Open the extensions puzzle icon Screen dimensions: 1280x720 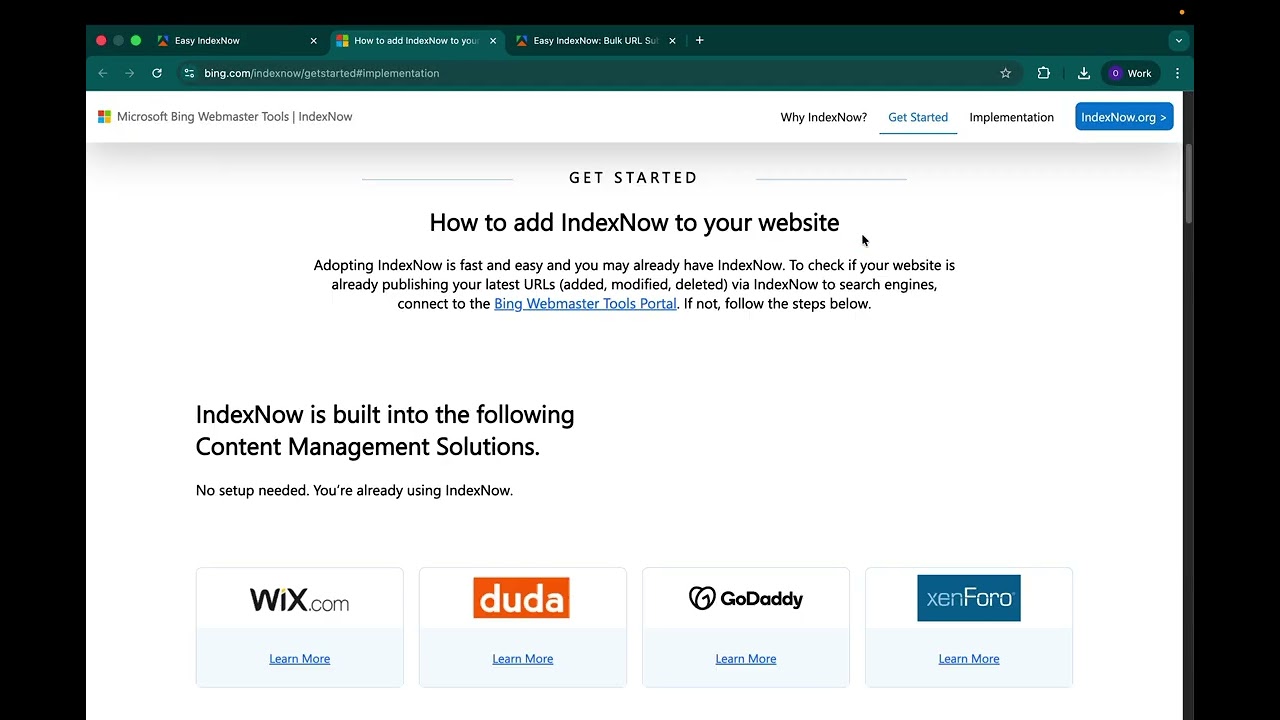(x=1044, y=73)
